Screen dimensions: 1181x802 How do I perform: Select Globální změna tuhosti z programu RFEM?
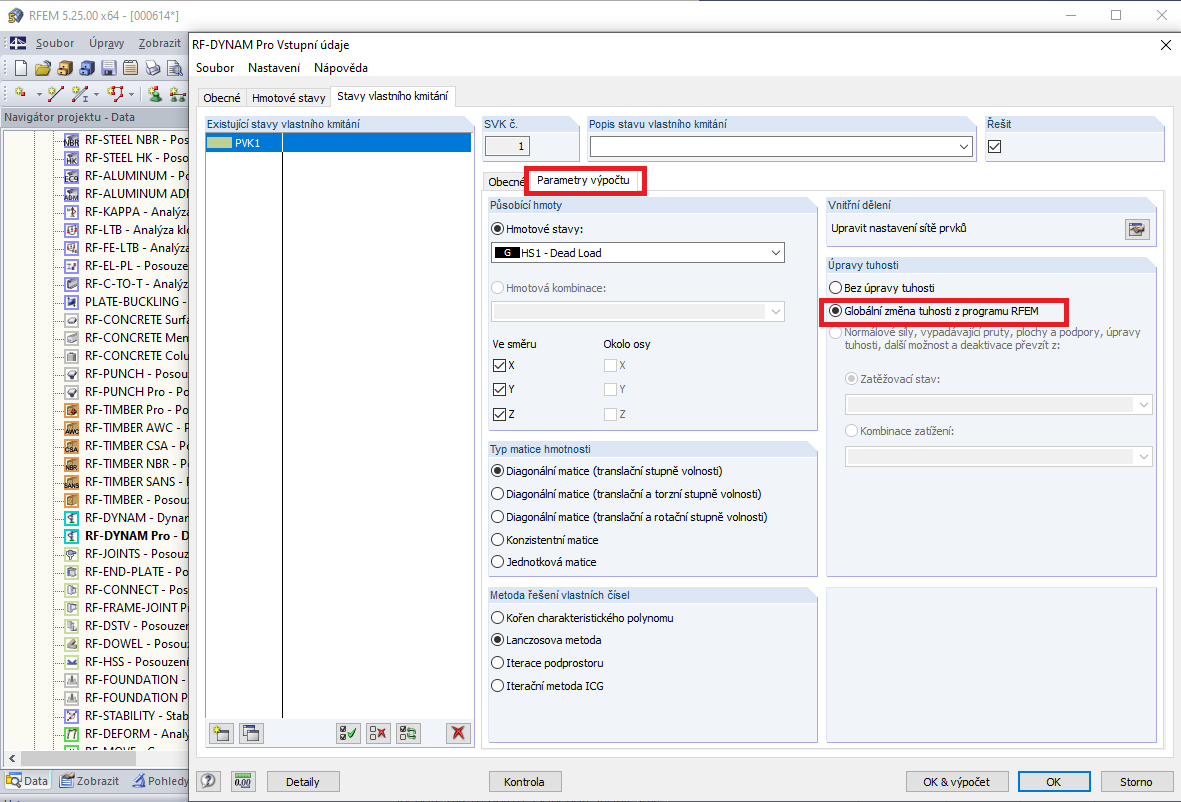[835, 310]
